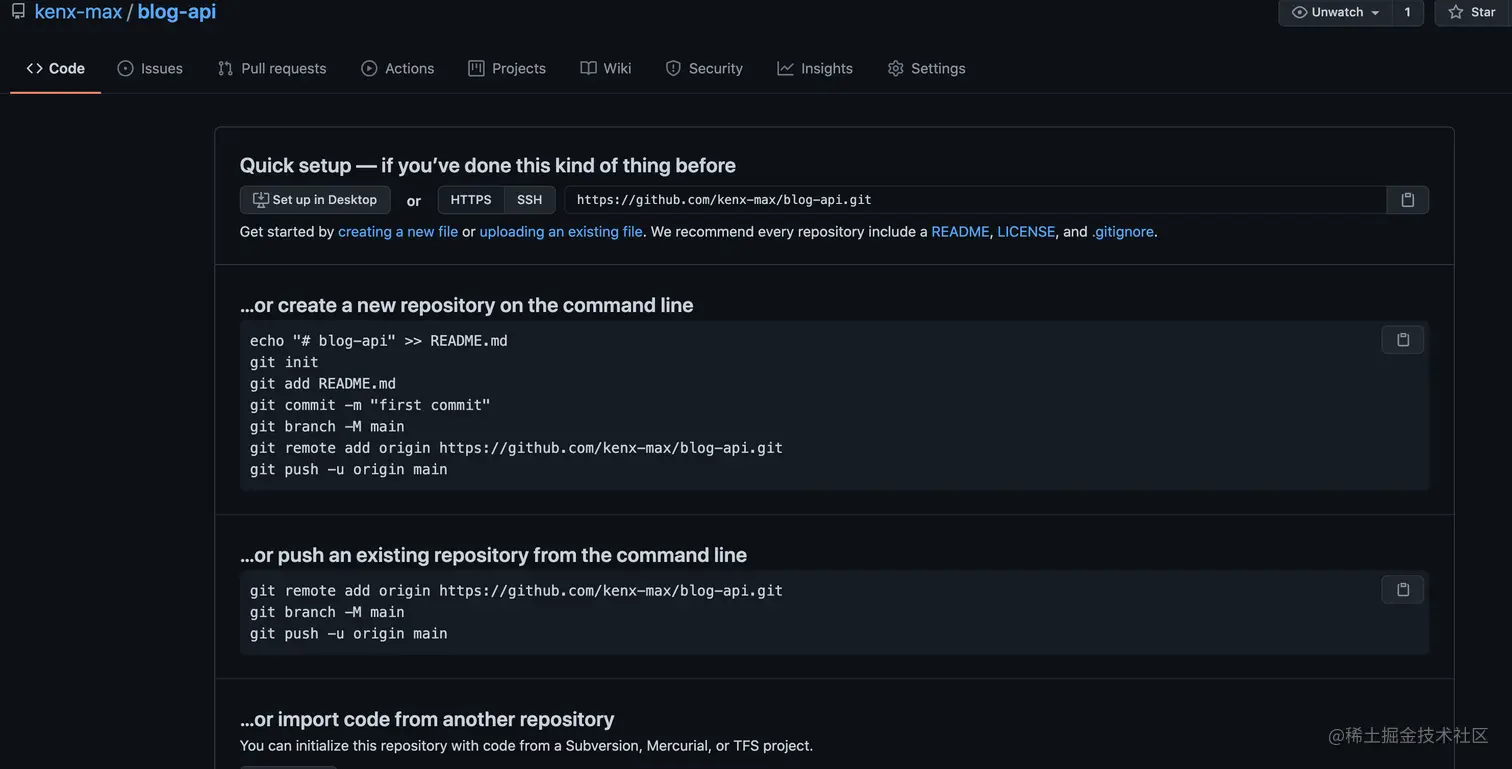Open the blog-api repository link

tap(177, 12)
